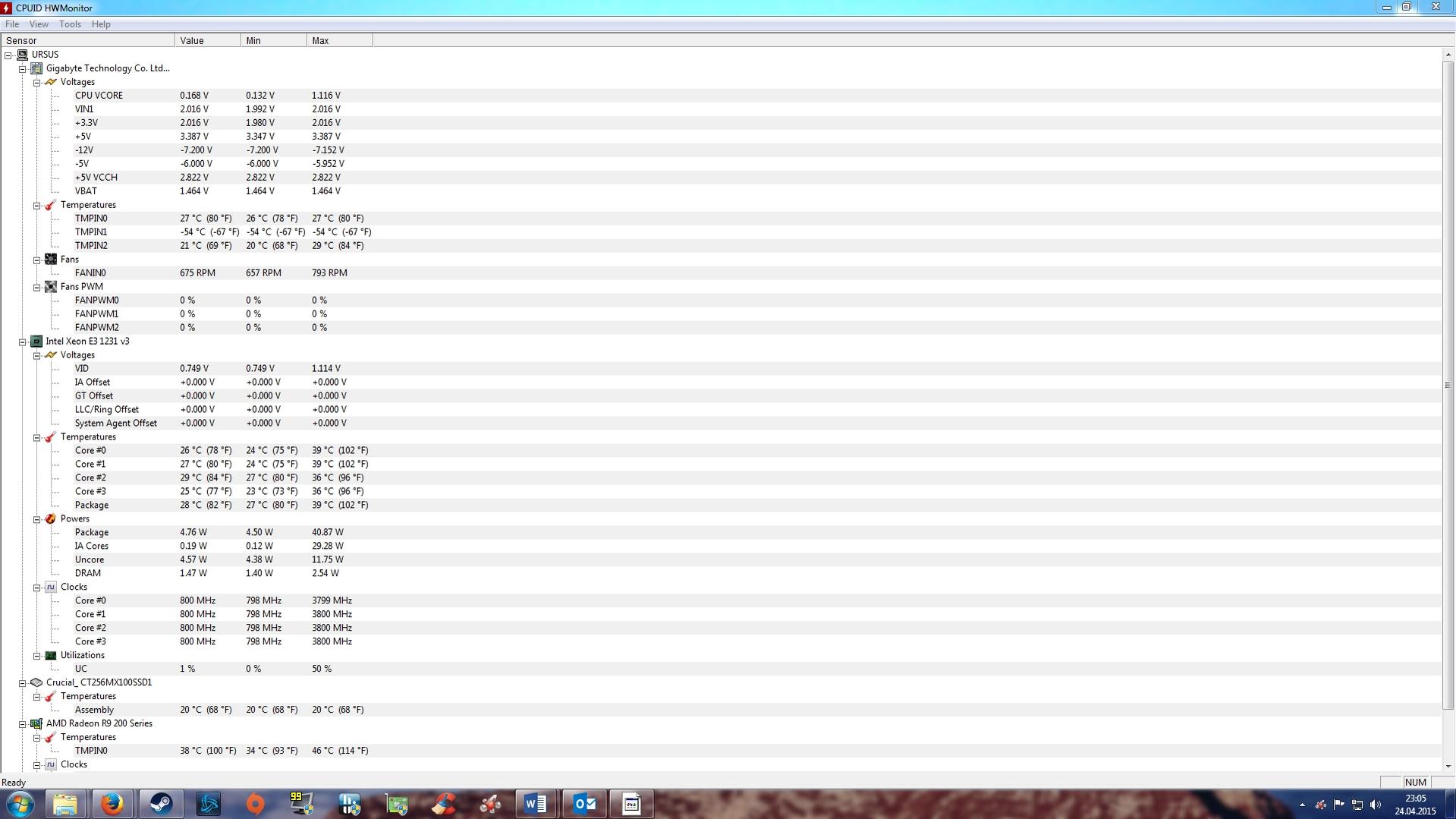Screen dimensions: 1456x819
Task: Click the thermometer icon under Crucial SSD
Action: [x=51, y=697]
